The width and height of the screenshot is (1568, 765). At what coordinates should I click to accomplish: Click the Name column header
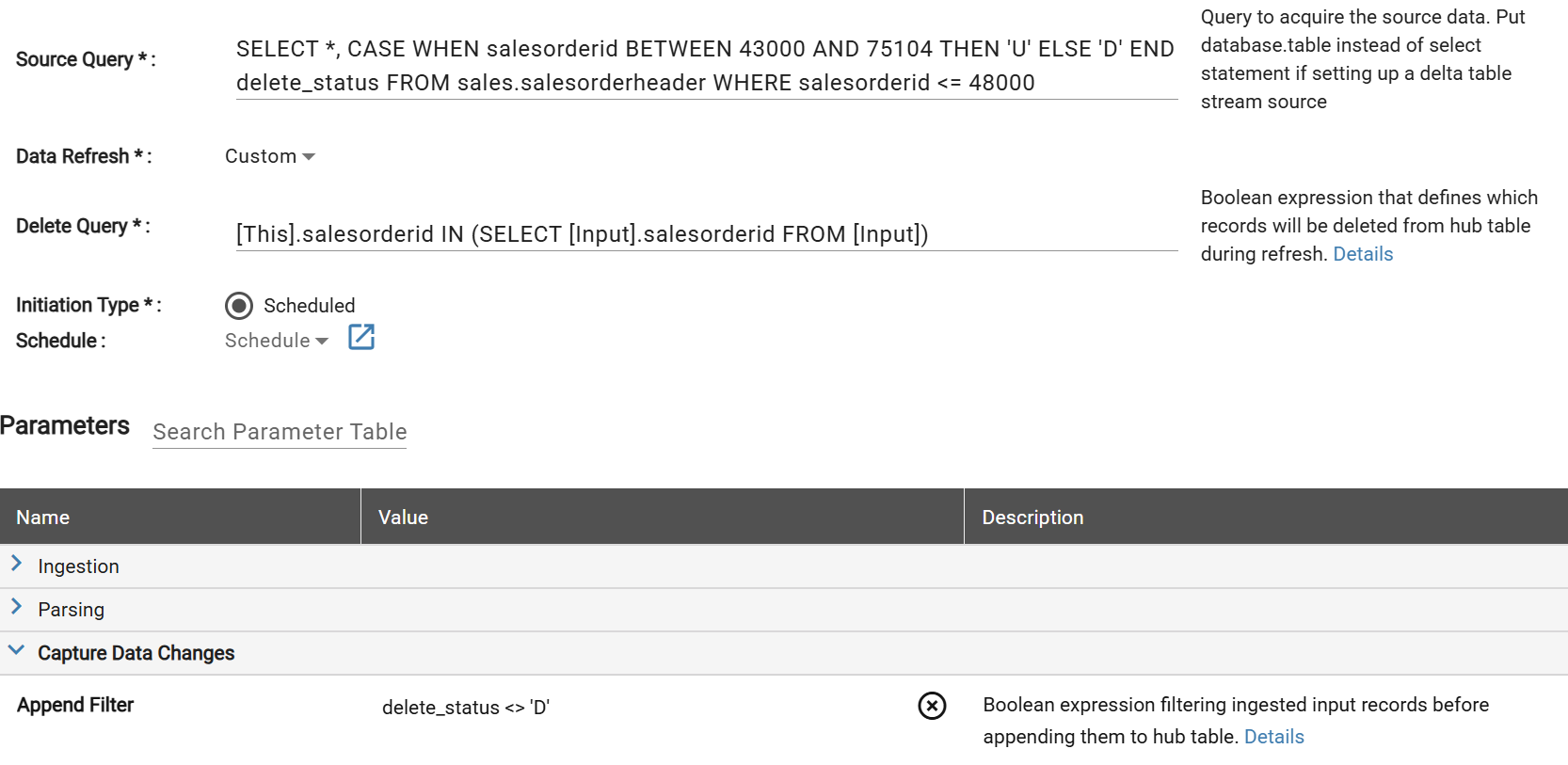43,518
